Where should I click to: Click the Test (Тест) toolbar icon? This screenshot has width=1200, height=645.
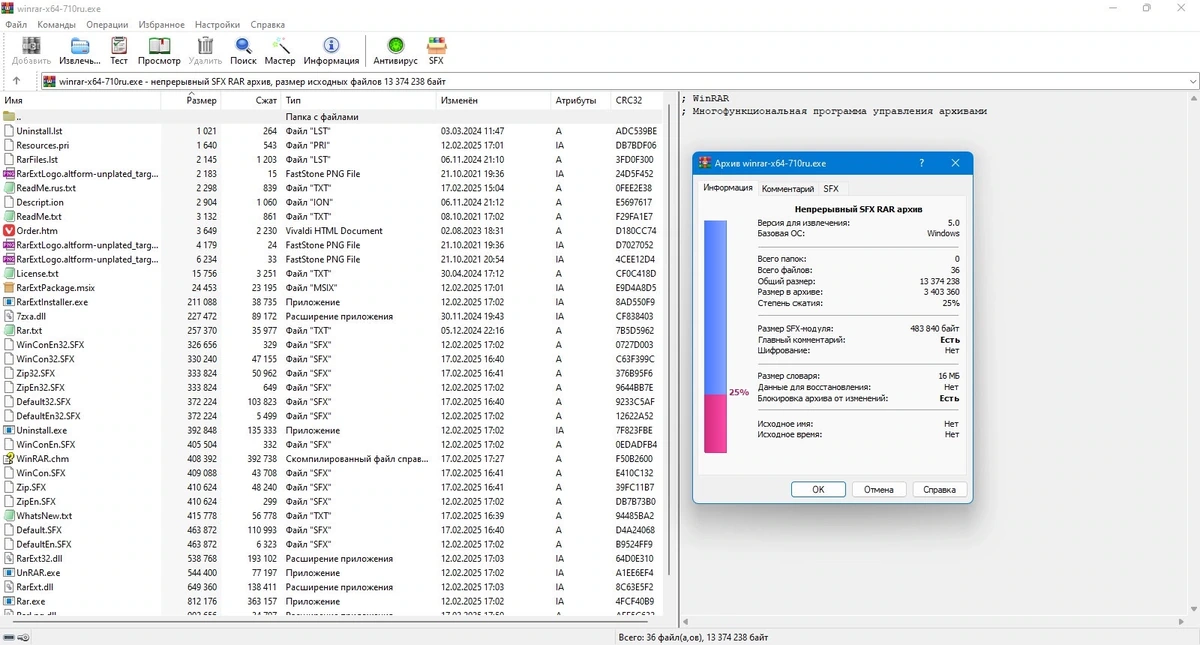click(x=119, y=46)
